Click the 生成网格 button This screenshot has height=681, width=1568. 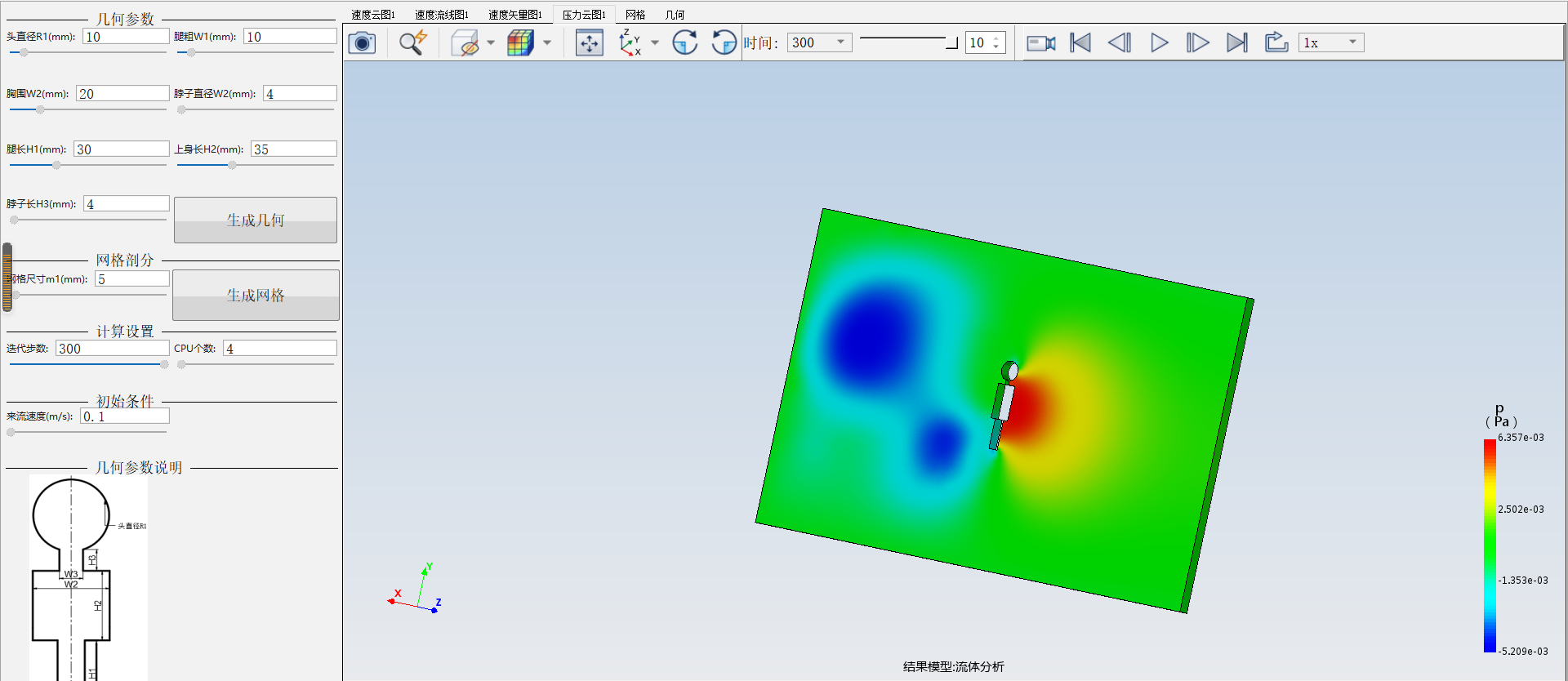pyautogui.click(x=256, y=295)
